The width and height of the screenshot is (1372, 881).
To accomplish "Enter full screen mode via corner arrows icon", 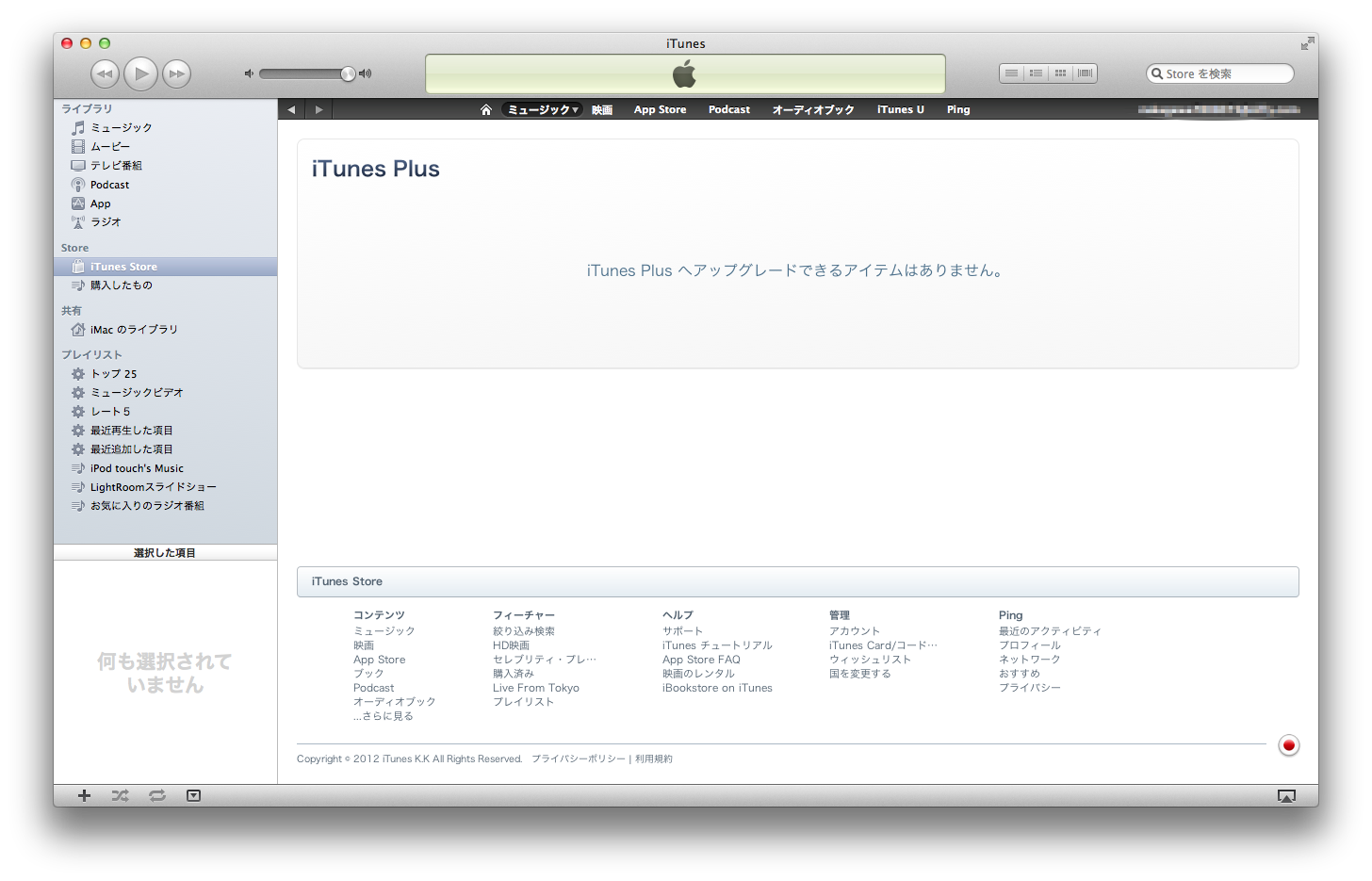I will pyautogui.click(x=1307, y=43).
